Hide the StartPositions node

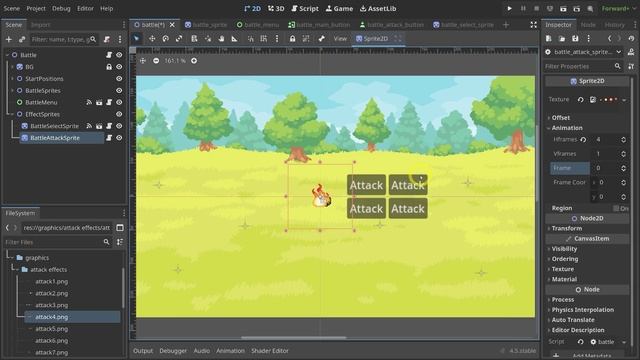[x=119, y=78]
